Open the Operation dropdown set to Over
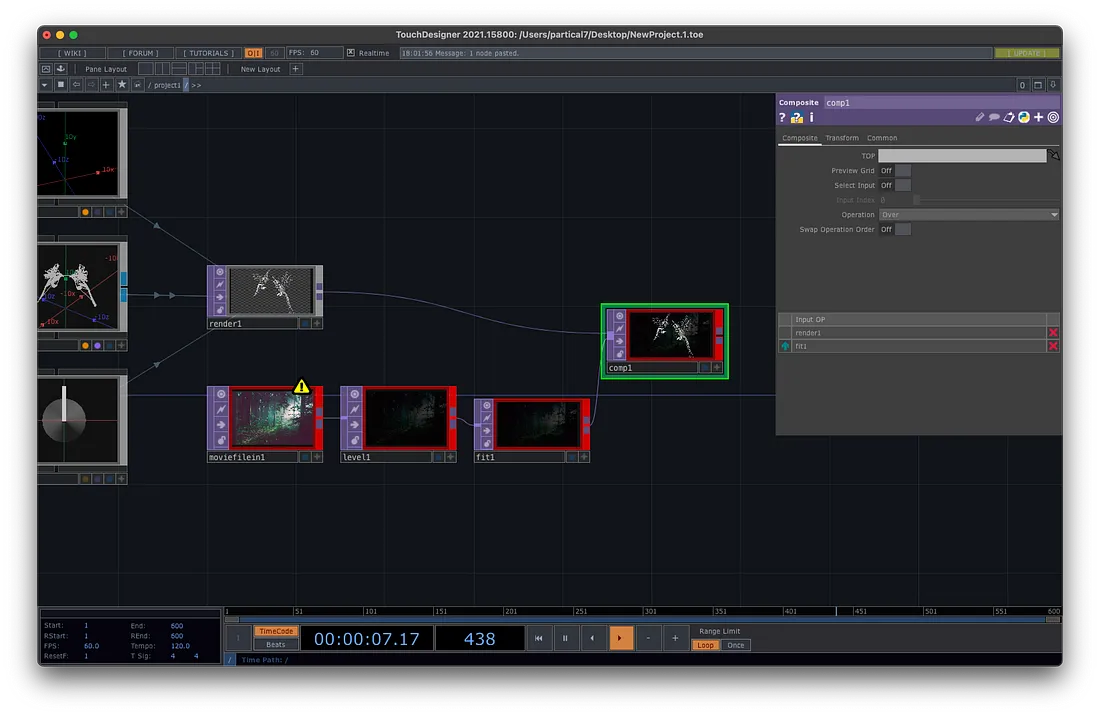Image resolution: width=1100 pixels, height=716 pixels. tap(968, 215)
